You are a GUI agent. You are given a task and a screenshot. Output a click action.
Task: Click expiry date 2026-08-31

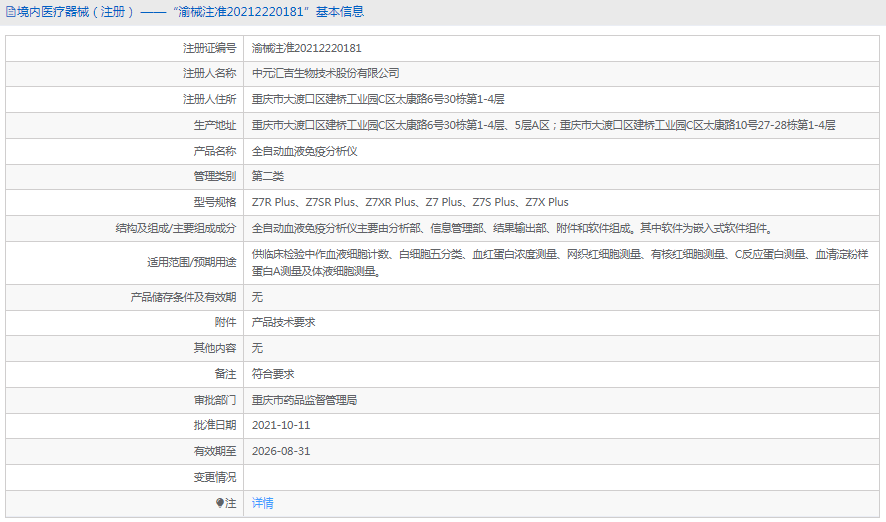click(x=281, y=451)
